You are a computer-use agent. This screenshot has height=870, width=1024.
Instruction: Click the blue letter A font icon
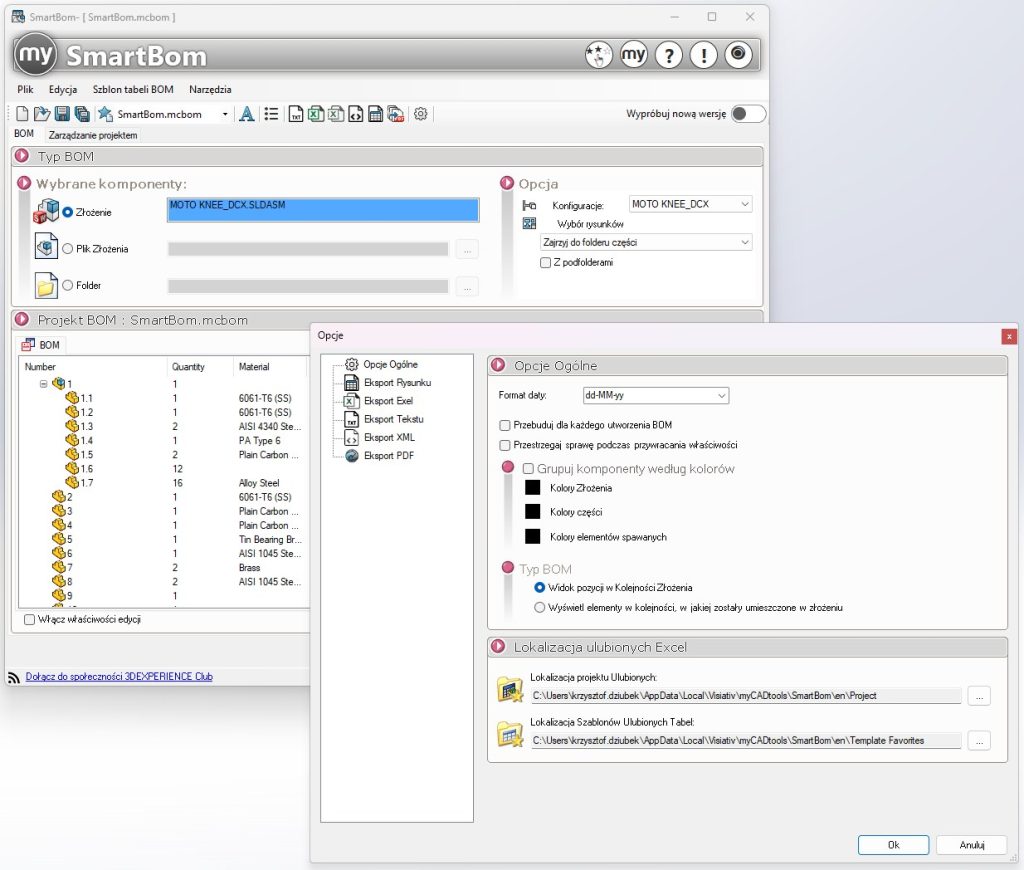[247, 114]
